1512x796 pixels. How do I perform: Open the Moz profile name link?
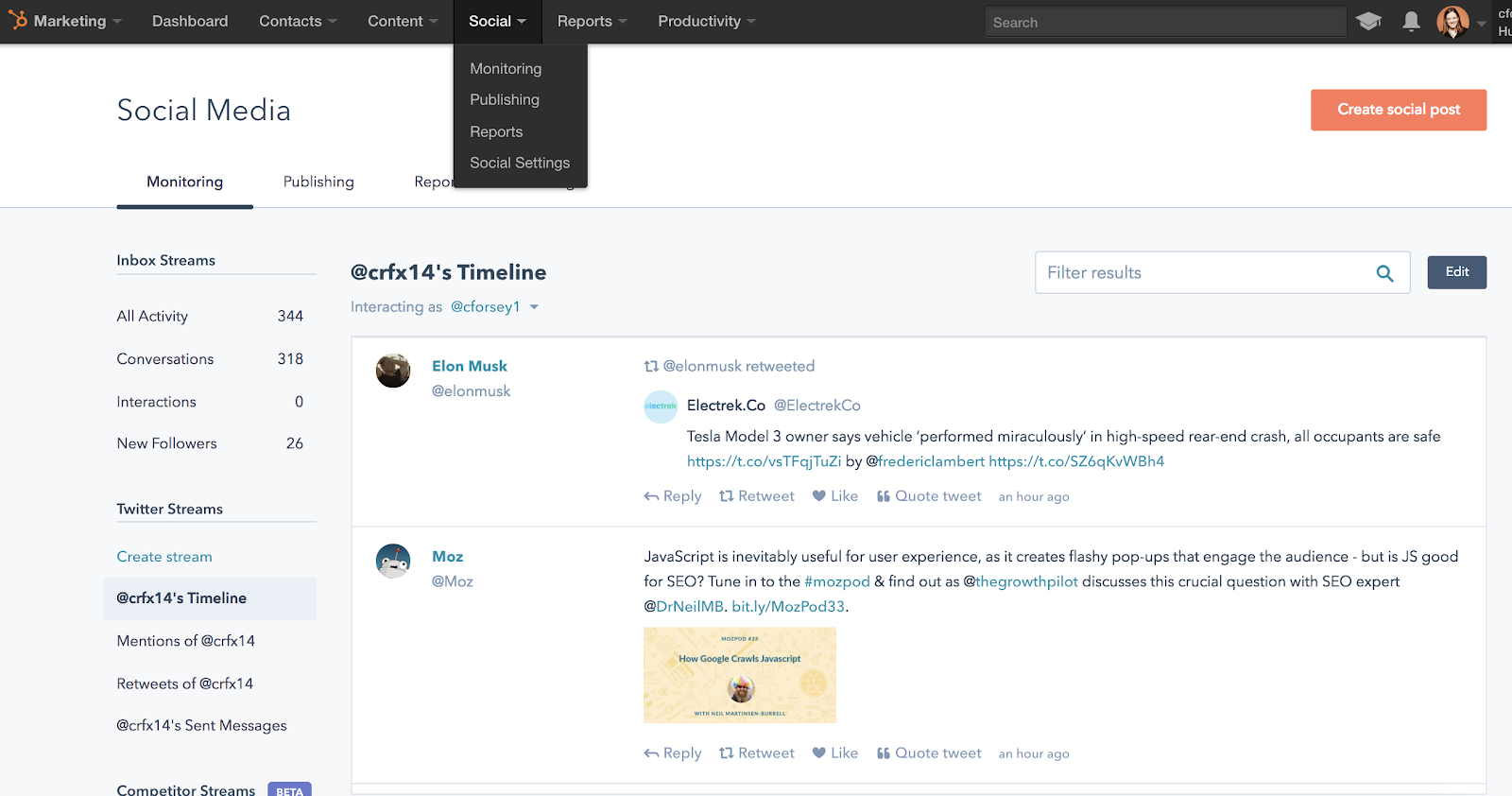448,557
